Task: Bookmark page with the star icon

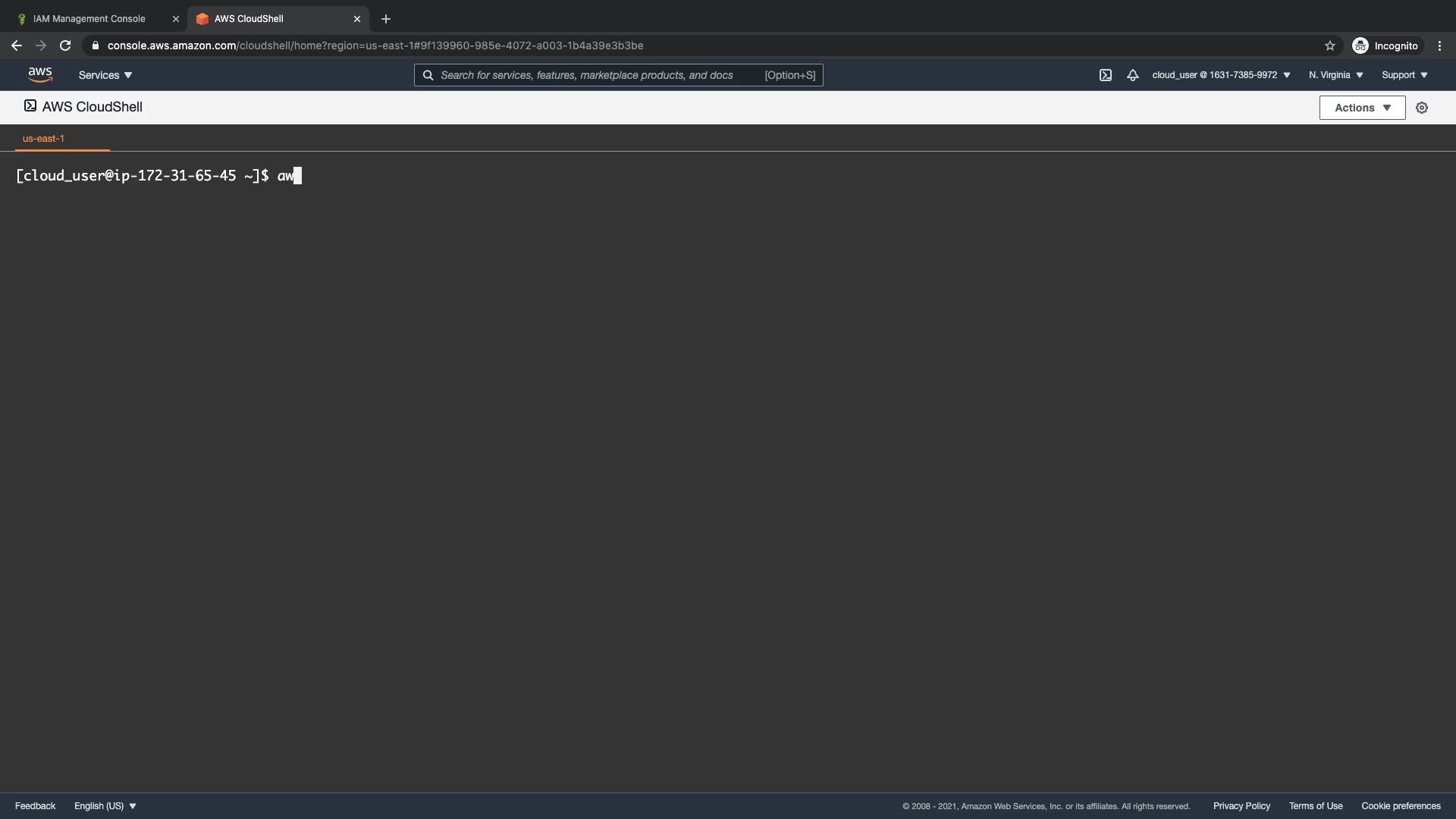Action: (1329, 45)
